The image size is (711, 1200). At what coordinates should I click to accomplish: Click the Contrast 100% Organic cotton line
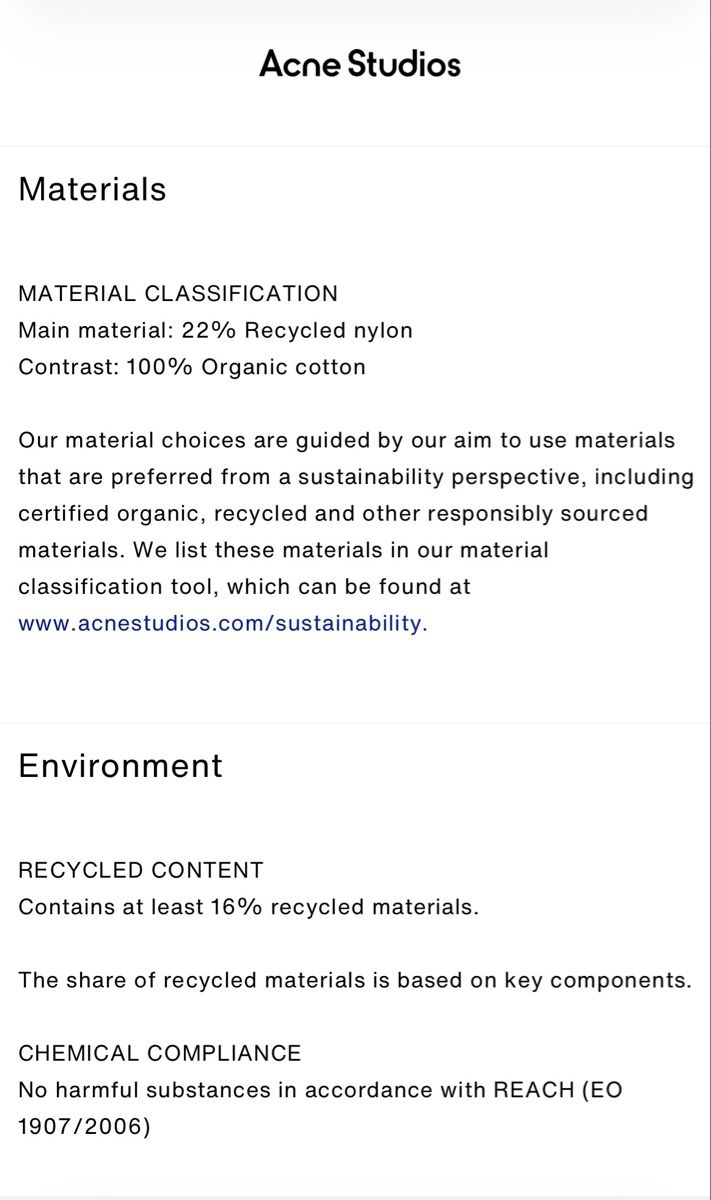coord(192,367)
